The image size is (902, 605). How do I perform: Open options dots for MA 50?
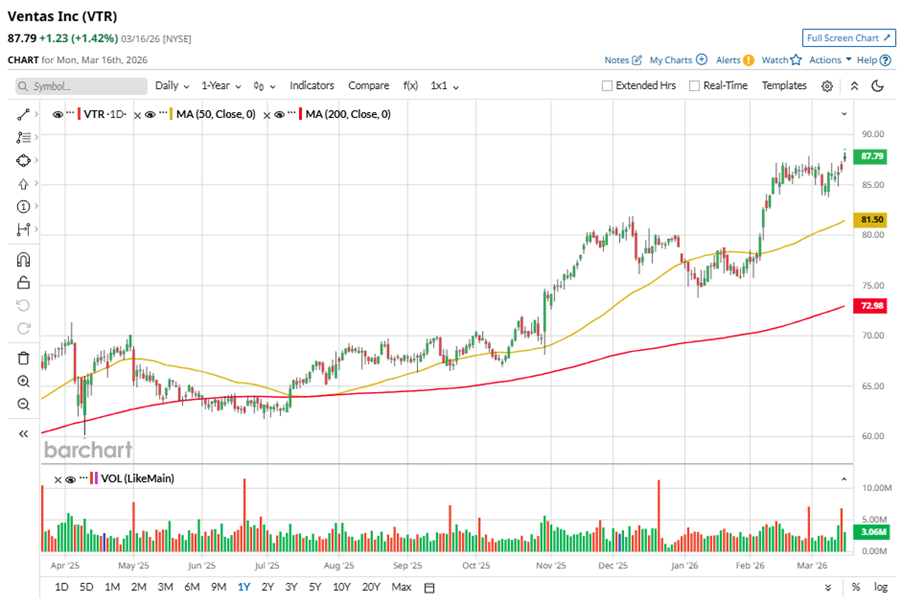pyautogui.click(x=163, y=113)
